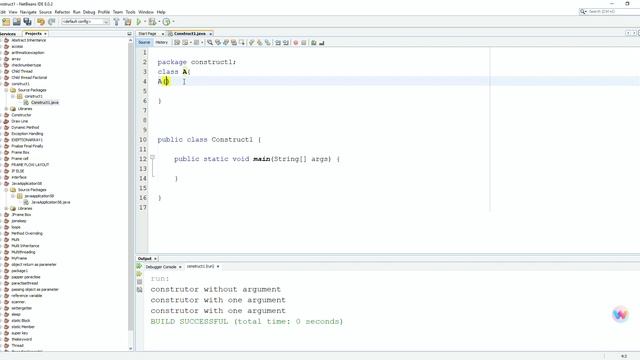This screenshot has height=360, width=640.
Task: Select the Multithreading project
Action: 23,252
